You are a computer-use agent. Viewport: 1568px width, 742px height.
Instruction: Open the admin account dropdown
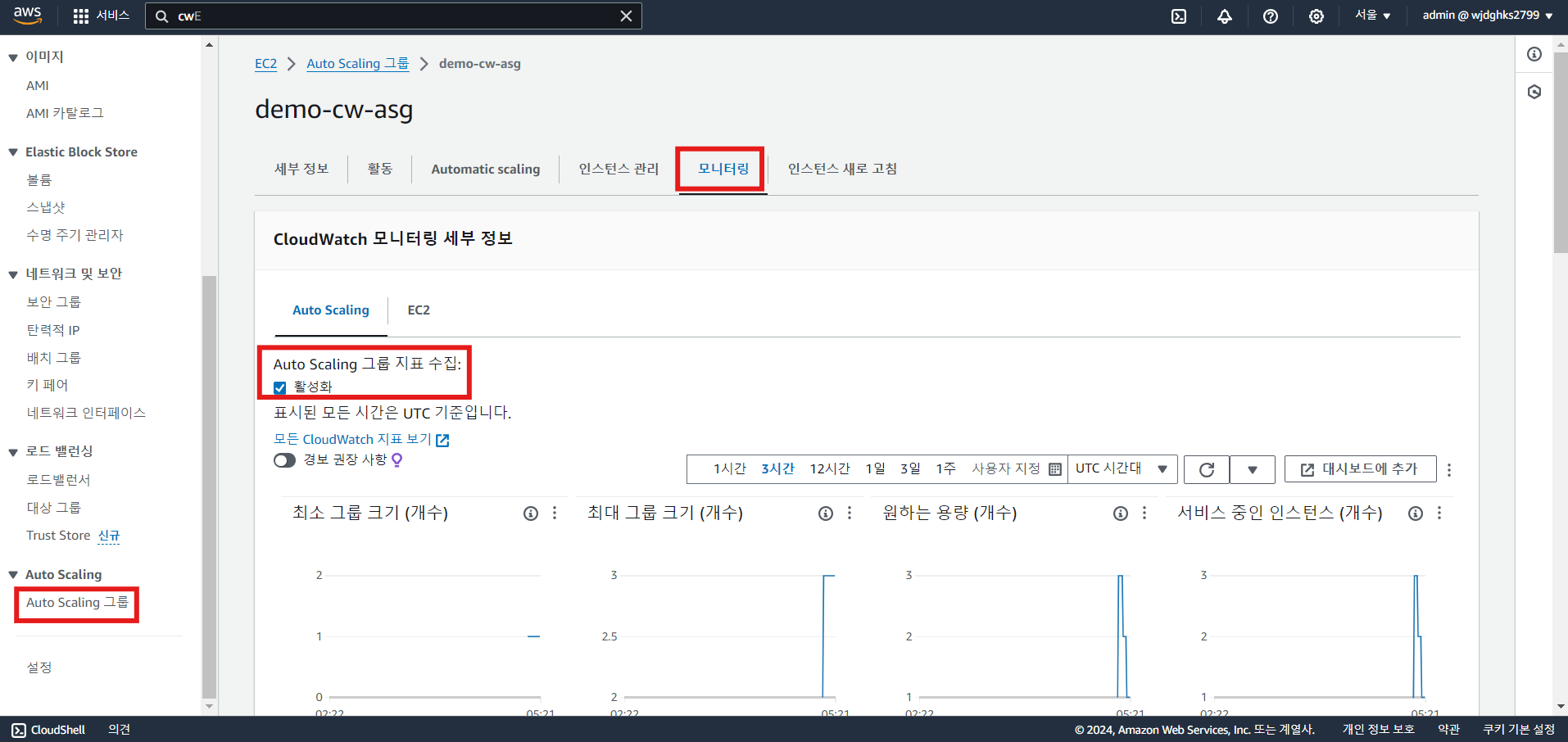tap(1488, 16)
